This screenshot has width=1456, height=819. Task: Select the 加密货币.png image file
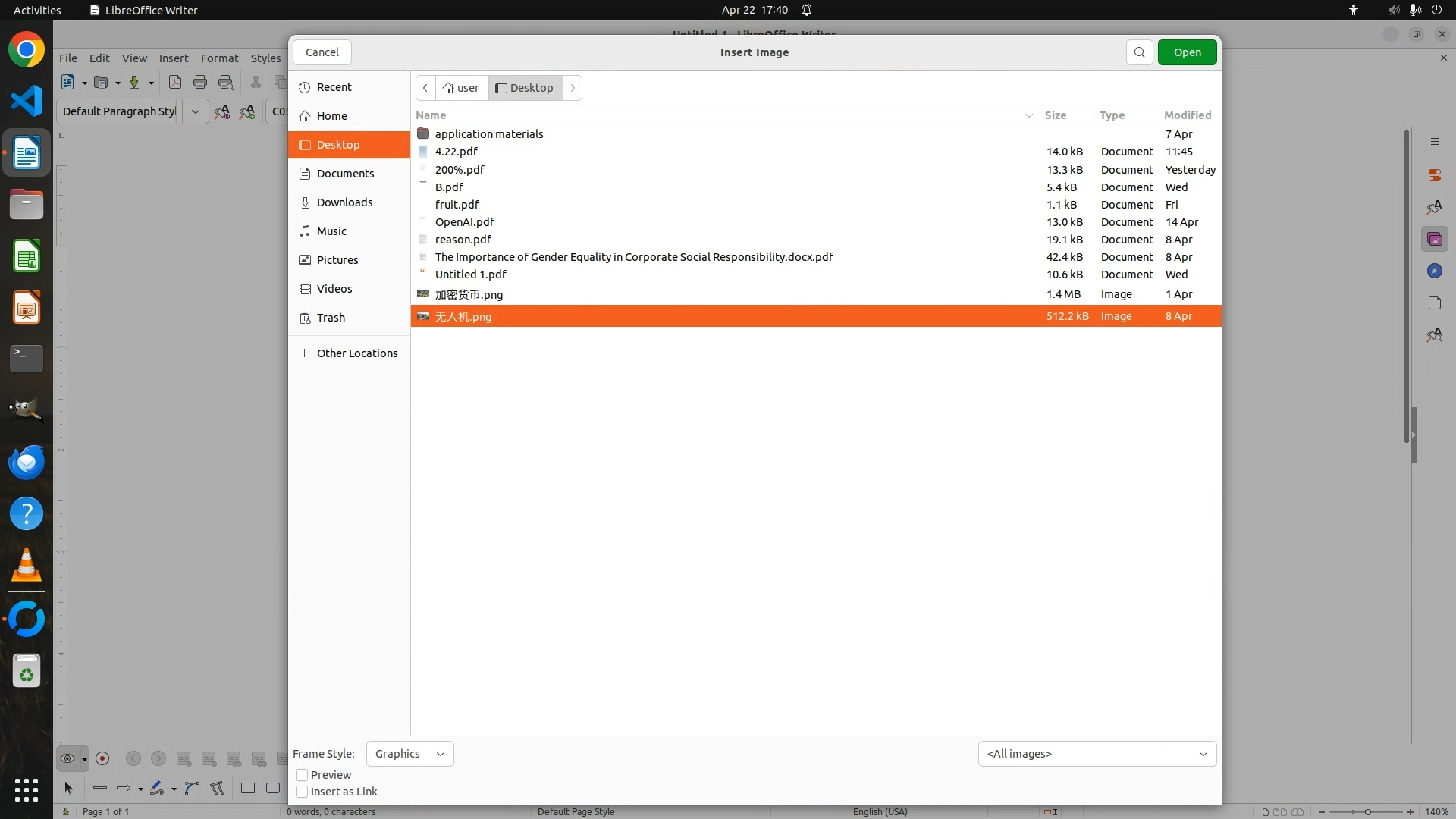(x=469, y=295)
